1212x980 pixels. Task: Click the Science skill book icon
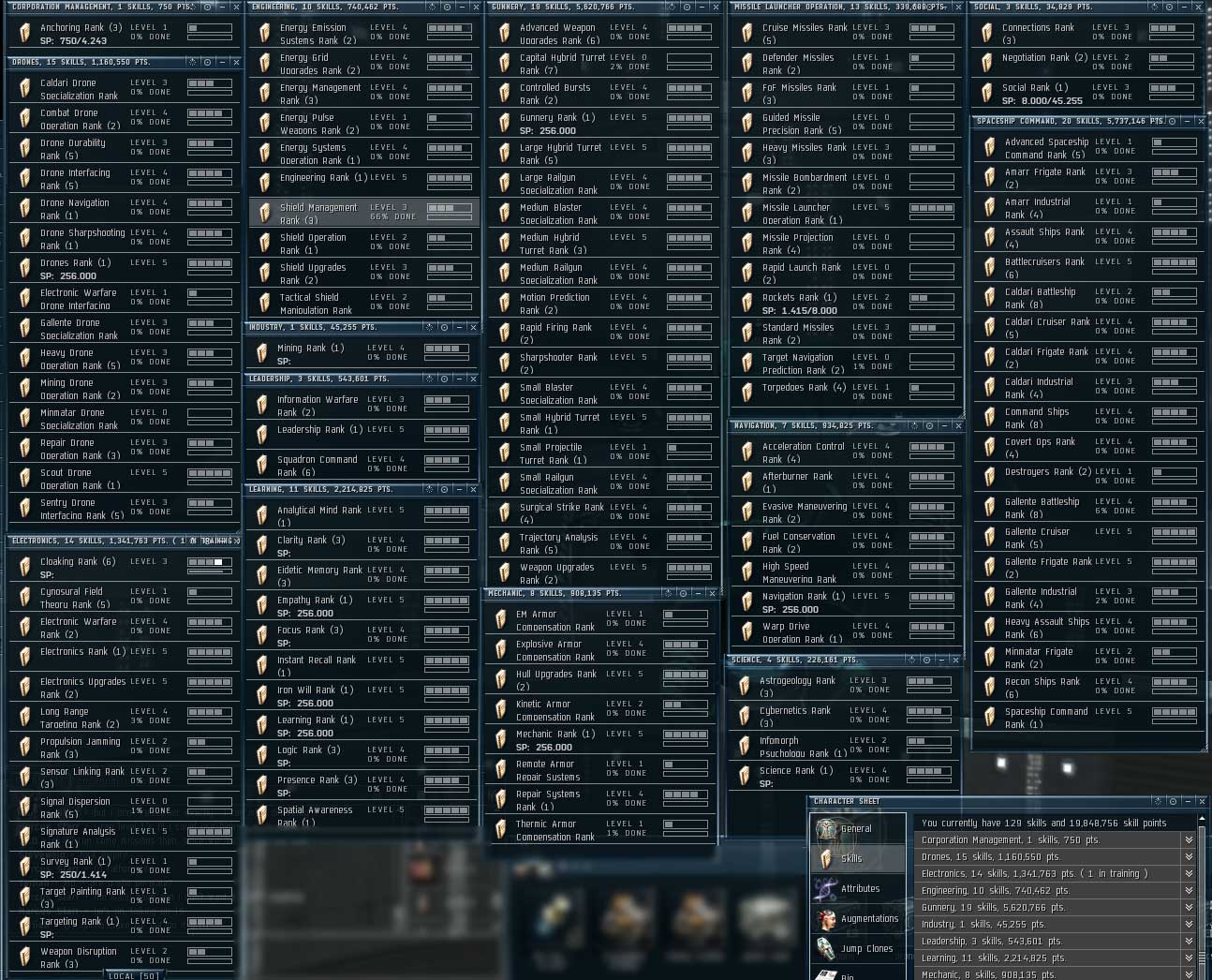click(745, 777)
